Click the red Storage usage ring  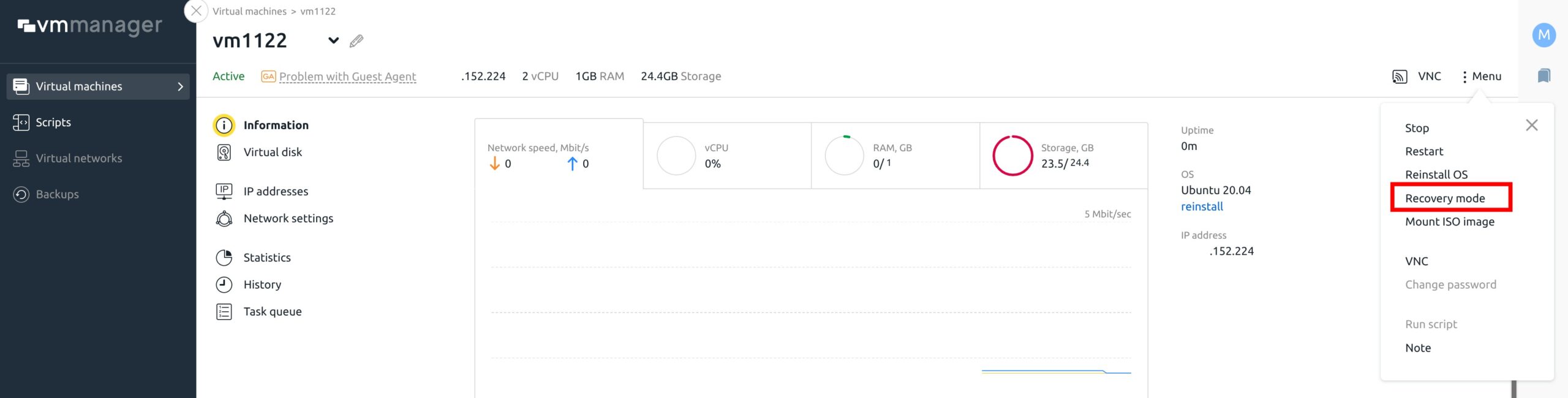(1012, 156)
